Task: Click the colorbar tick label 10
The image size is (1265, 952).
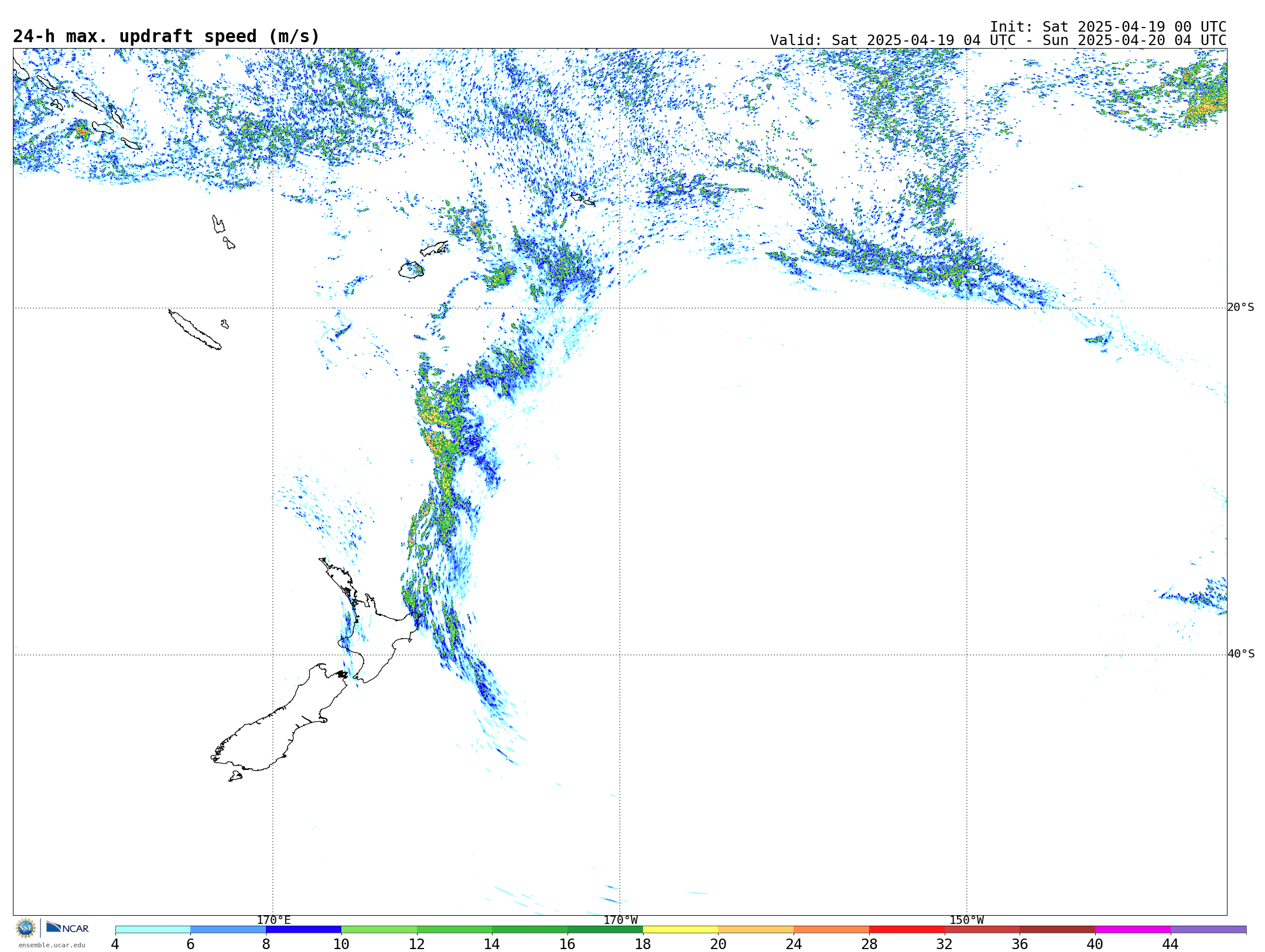Action: (x=341, y=944)
